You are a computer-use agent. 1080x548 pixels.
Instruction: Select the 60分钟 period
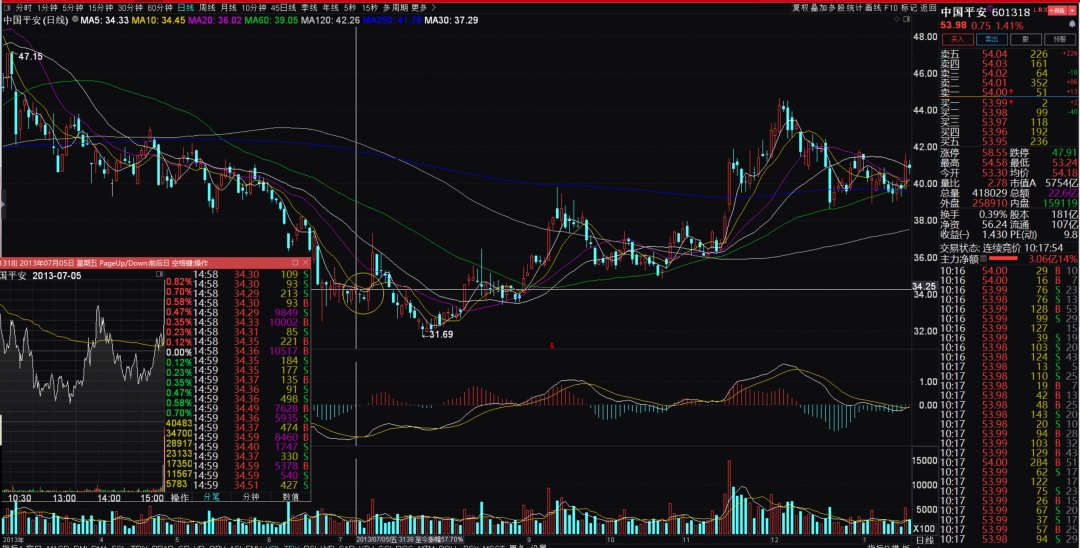[x=160, y=8]
